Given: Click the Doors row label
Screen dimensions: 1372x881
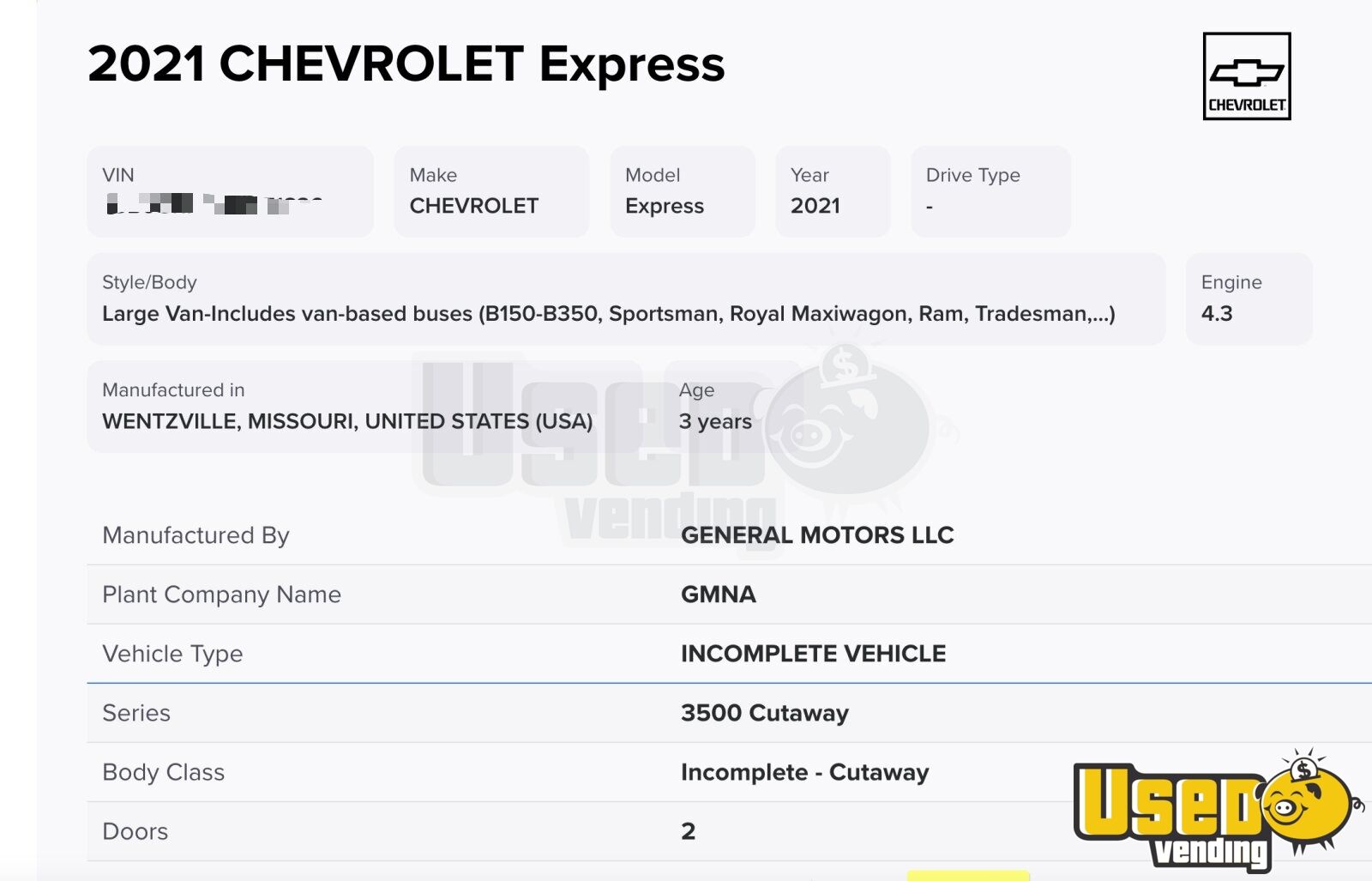Looking at the screenshot, I should coord(135,831).
